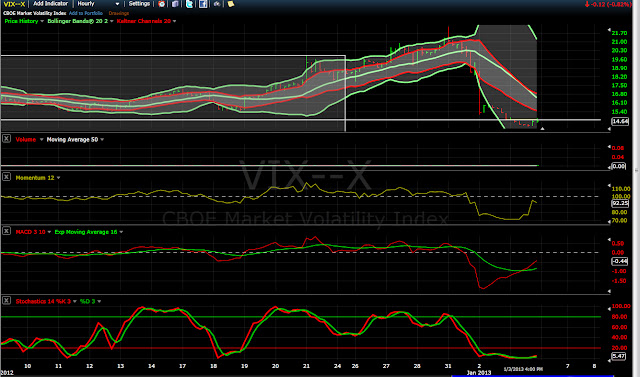This screenshot has height=377, width=640.
Task: Expand the Bollinger Bands 20 2 options
Action: 111,21
